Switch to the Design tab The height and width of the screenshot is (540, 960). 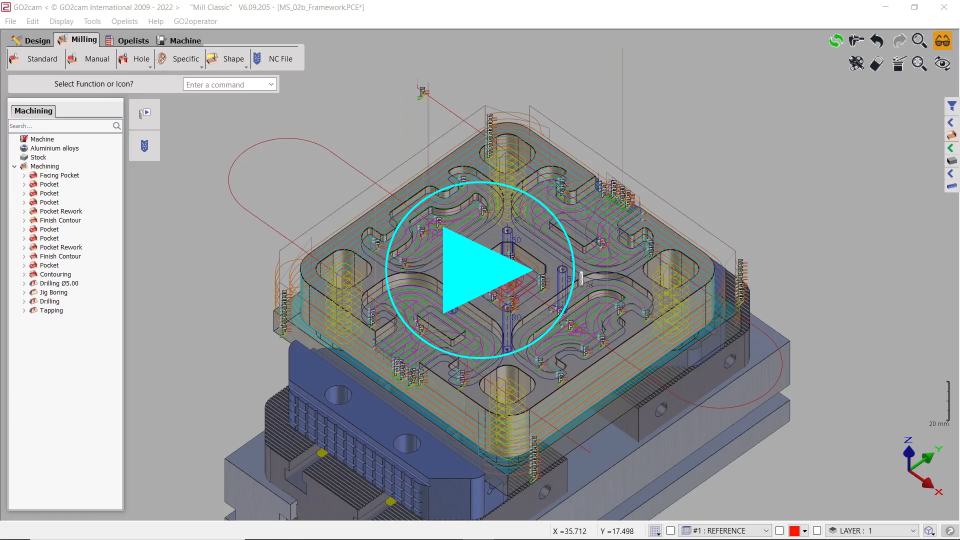31,41
